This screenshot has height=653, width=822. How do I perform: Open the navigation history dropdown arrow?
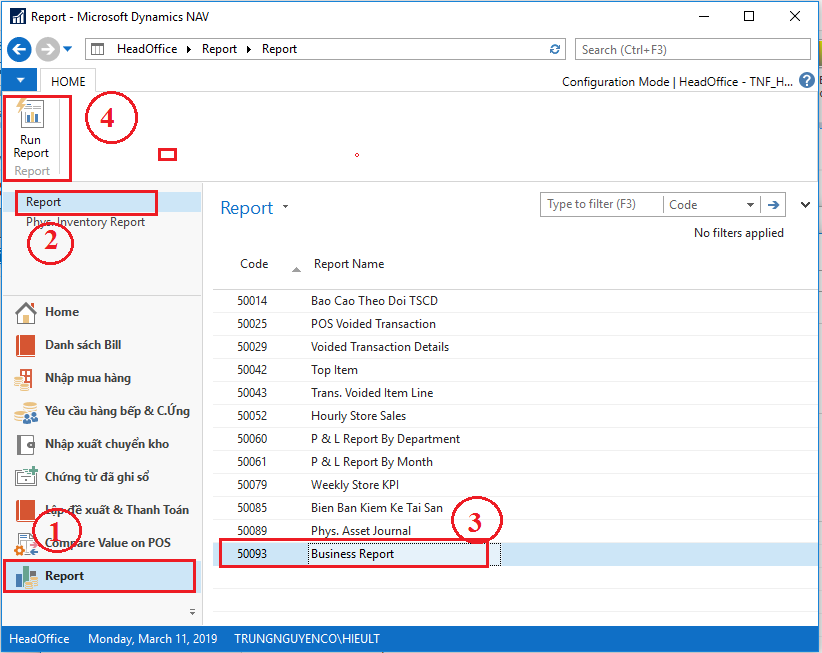(68, 49)
